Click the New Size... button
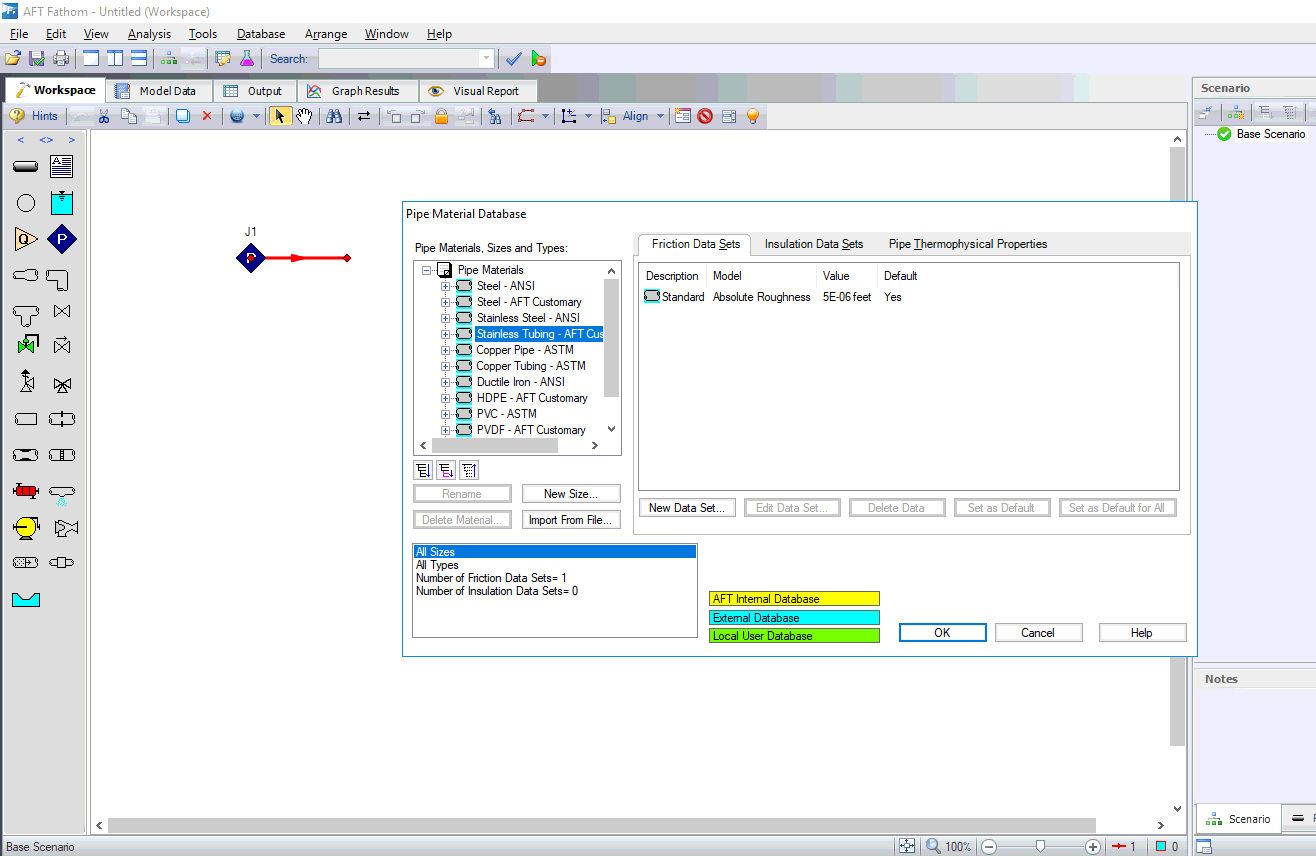 pos(571,494)
